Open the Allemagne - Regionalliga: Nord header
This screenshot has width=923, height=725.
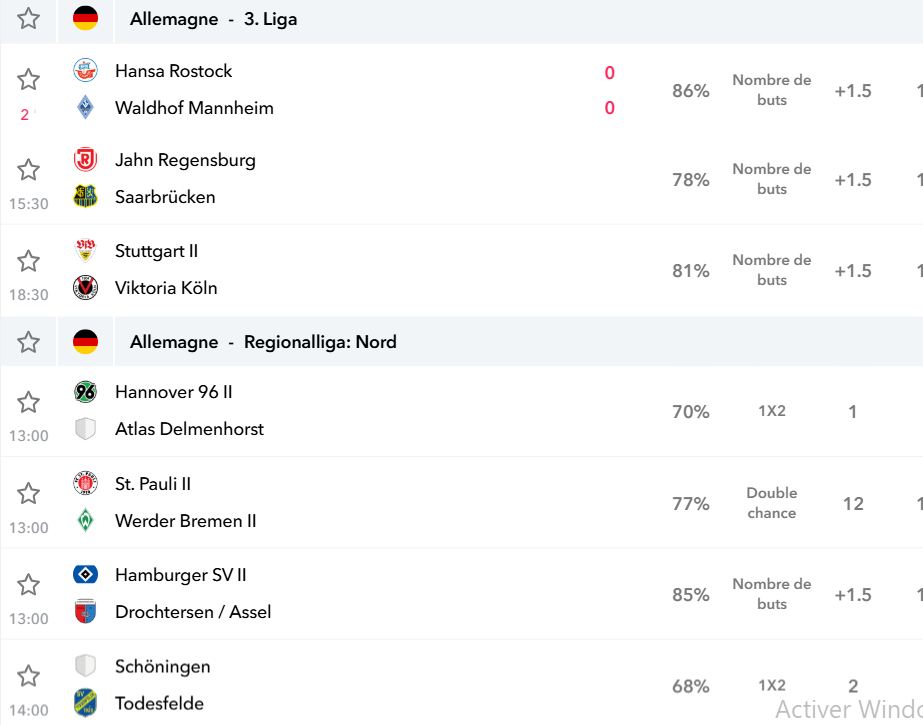[263, 342]
